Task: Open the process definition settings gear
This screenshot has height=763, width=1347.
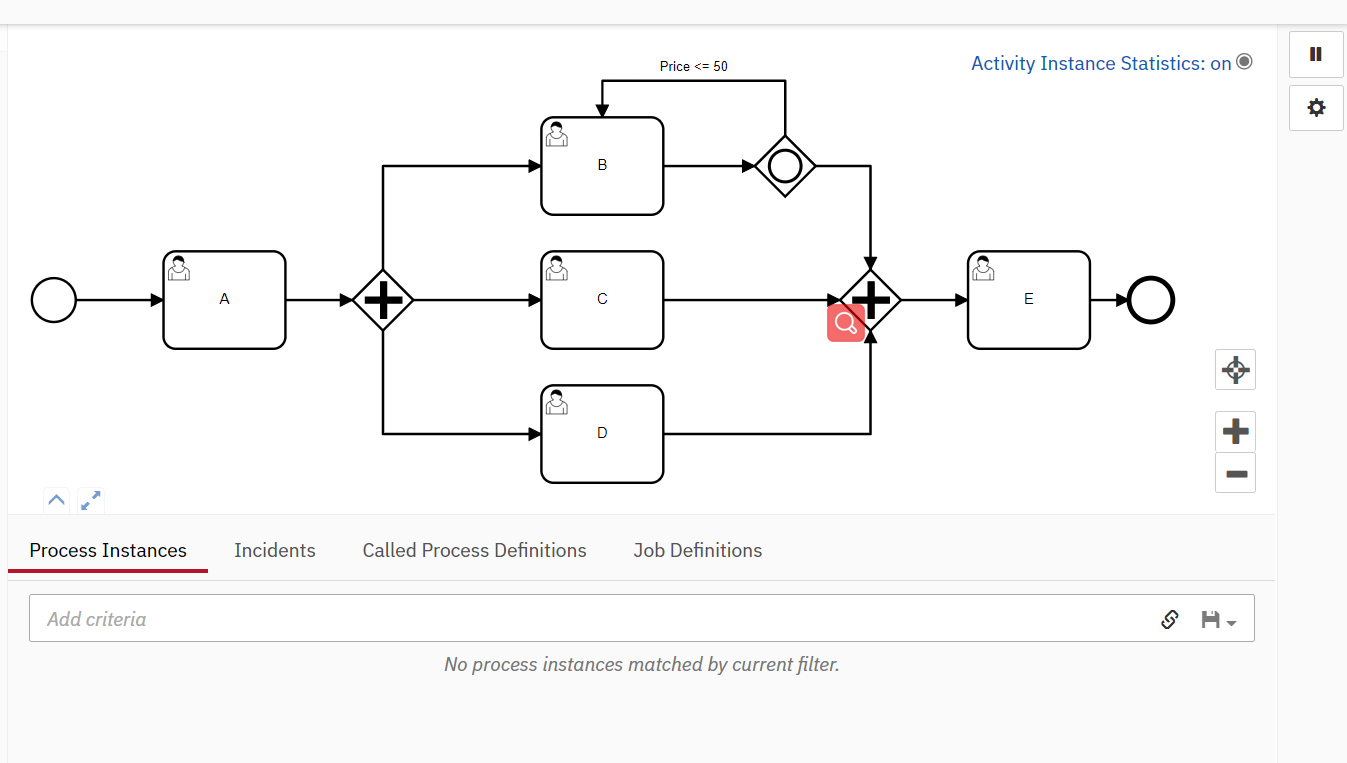Action: [1315, 107]
